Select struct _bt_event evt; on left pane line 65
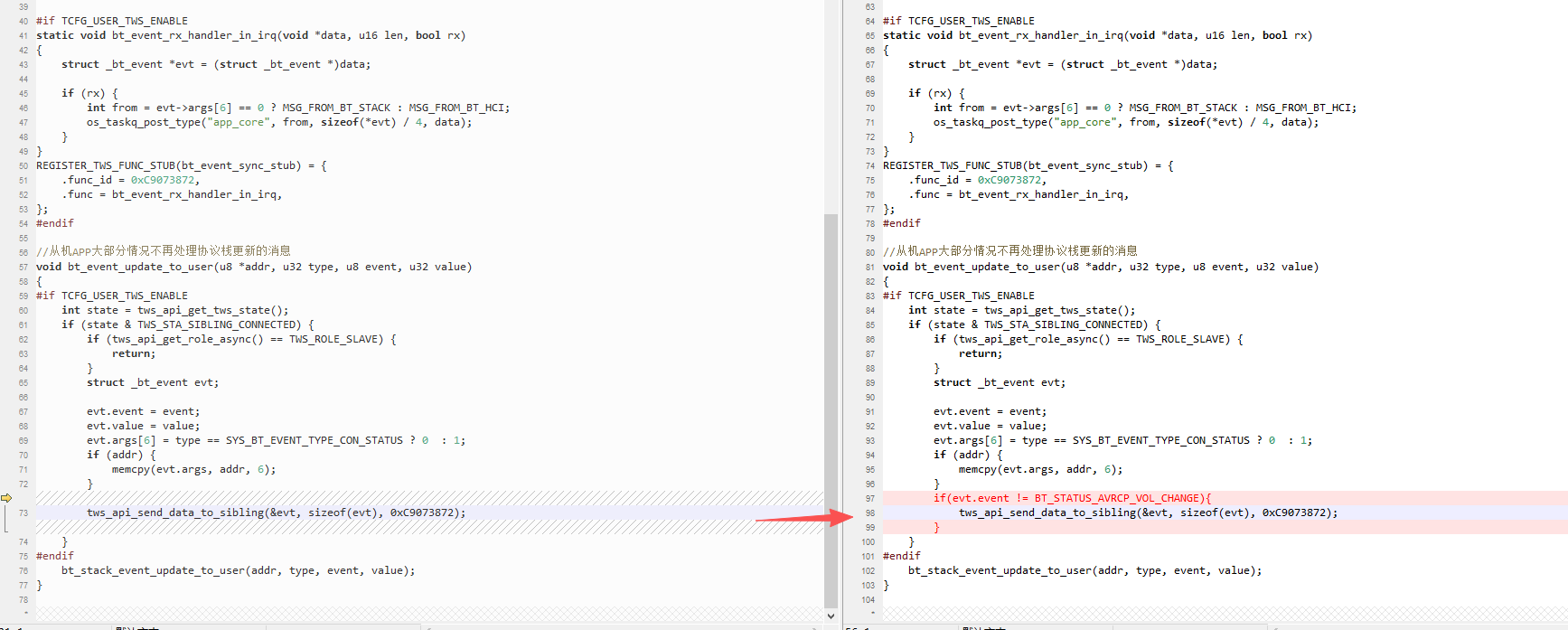The image size is (1568, 630). pos(153,382)
